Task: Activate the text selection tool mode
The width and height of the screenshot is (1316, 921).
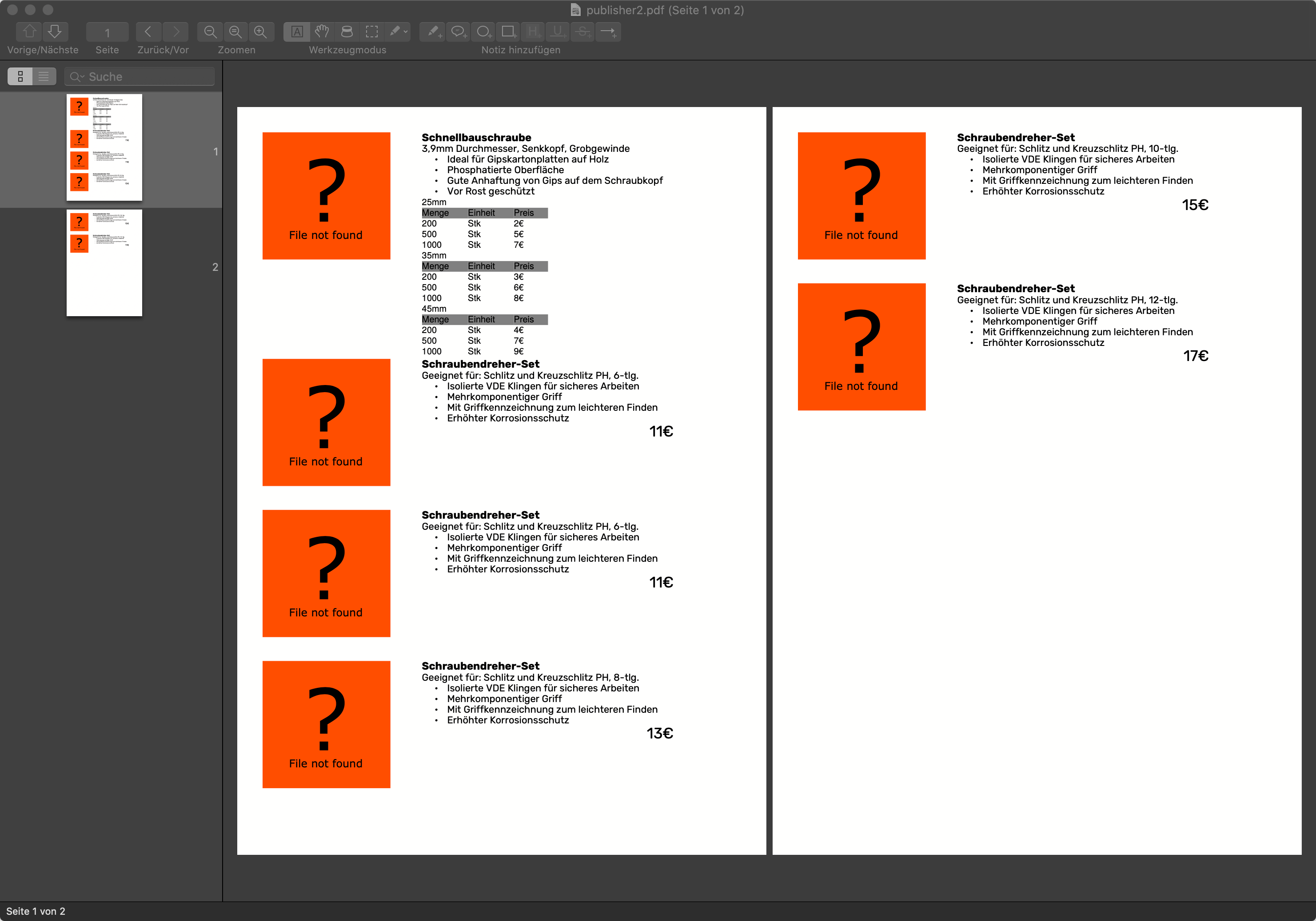Action: coord(297,32)
